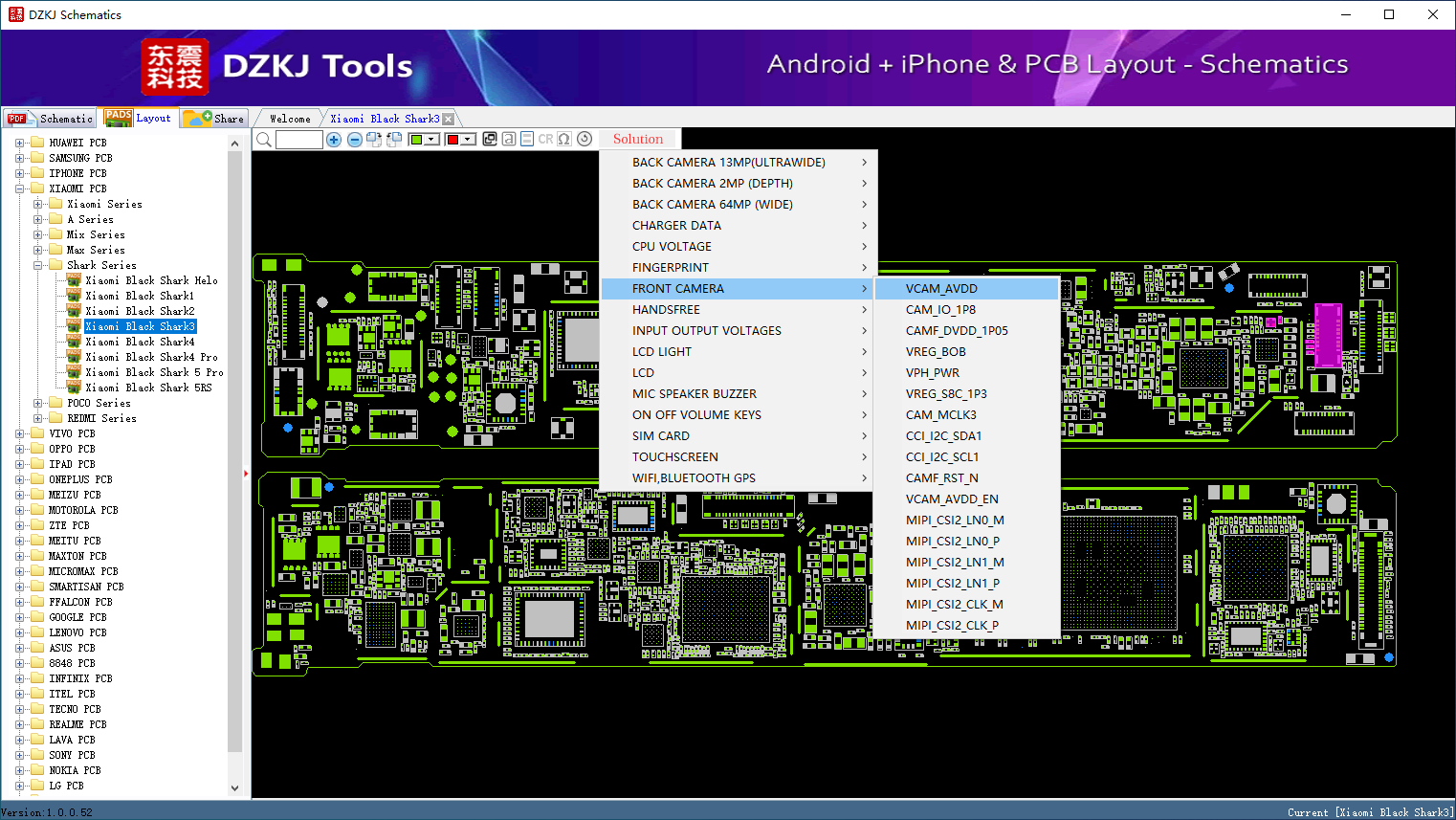Screen dimensions: 1456x820
Task: Click the folder icon beside GOOGLE PCB
Action: pos(37,617)
